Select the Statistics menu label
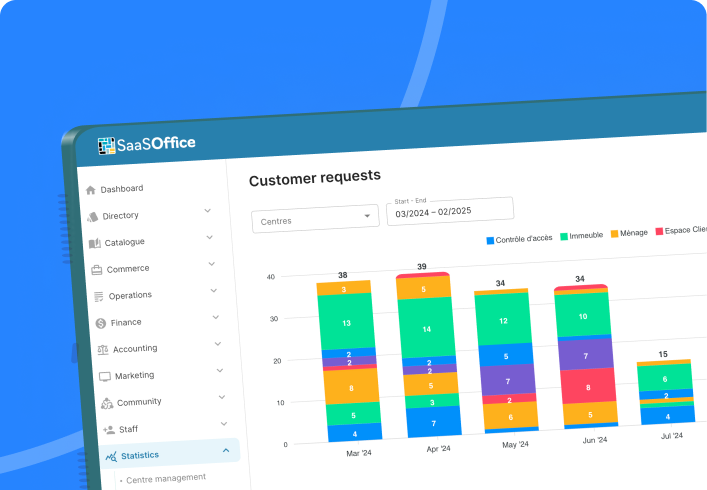Screen dimensions: 707x490 (x=140, y=455)
